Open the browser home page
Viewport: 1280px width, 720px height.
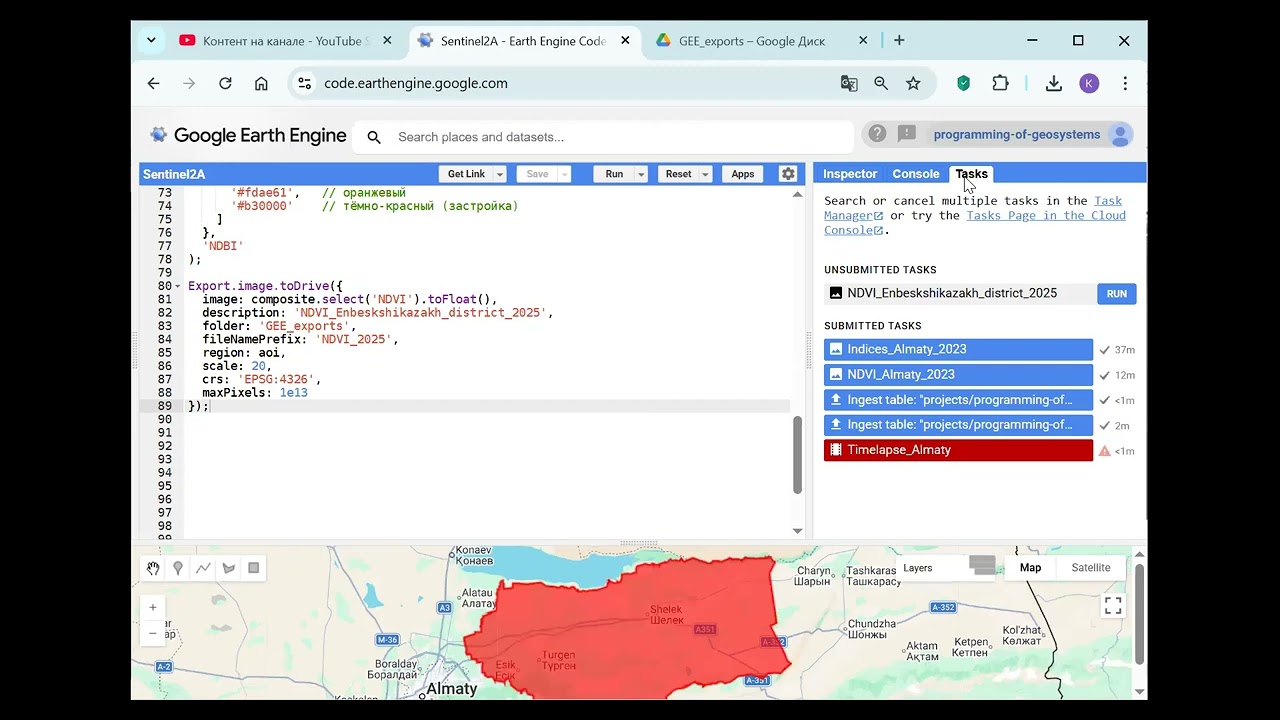(x=261, y=84)
